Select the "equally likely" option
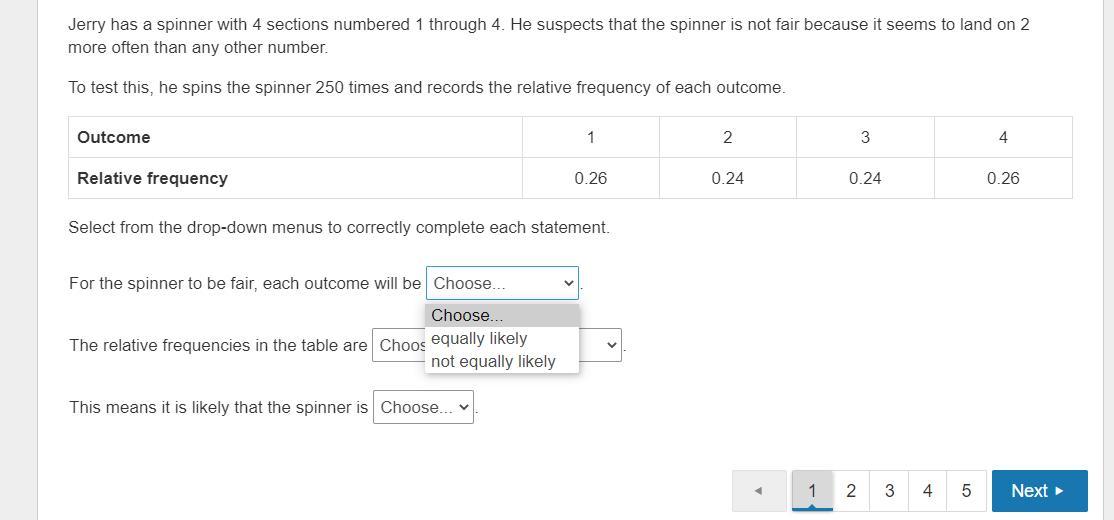 [480, 338]
